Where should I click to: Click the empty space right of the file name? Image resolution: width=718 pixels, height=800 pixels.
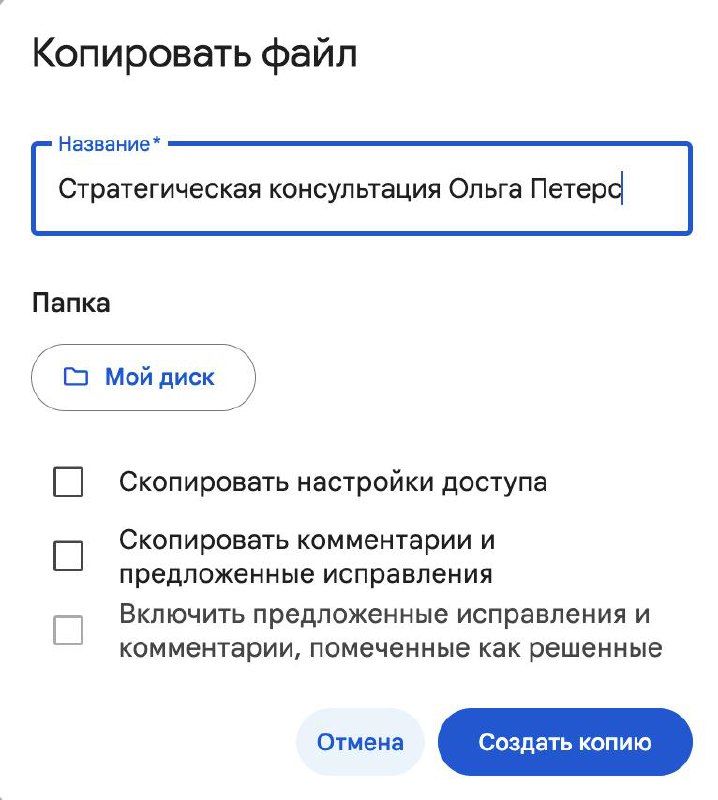click(x=656, y=189)
